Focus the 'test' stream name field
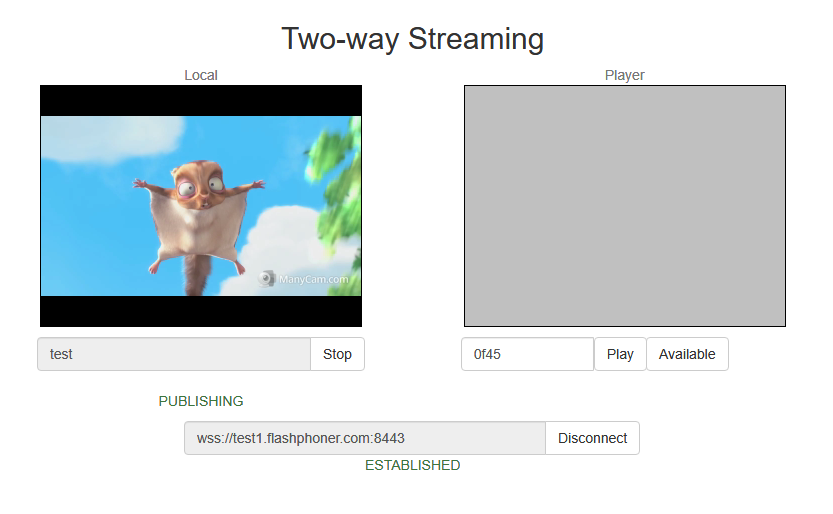833x514 pixels. tap(174, 354)
